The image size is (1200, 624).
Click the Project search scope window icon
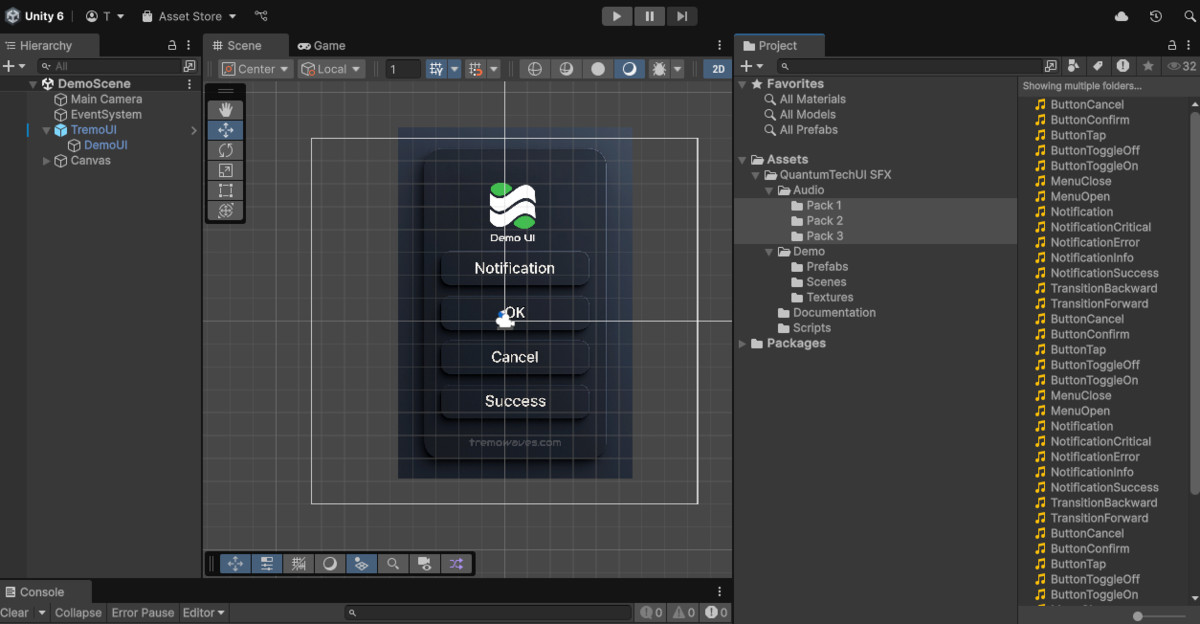pyautogui.click(x=1050, y=66)
